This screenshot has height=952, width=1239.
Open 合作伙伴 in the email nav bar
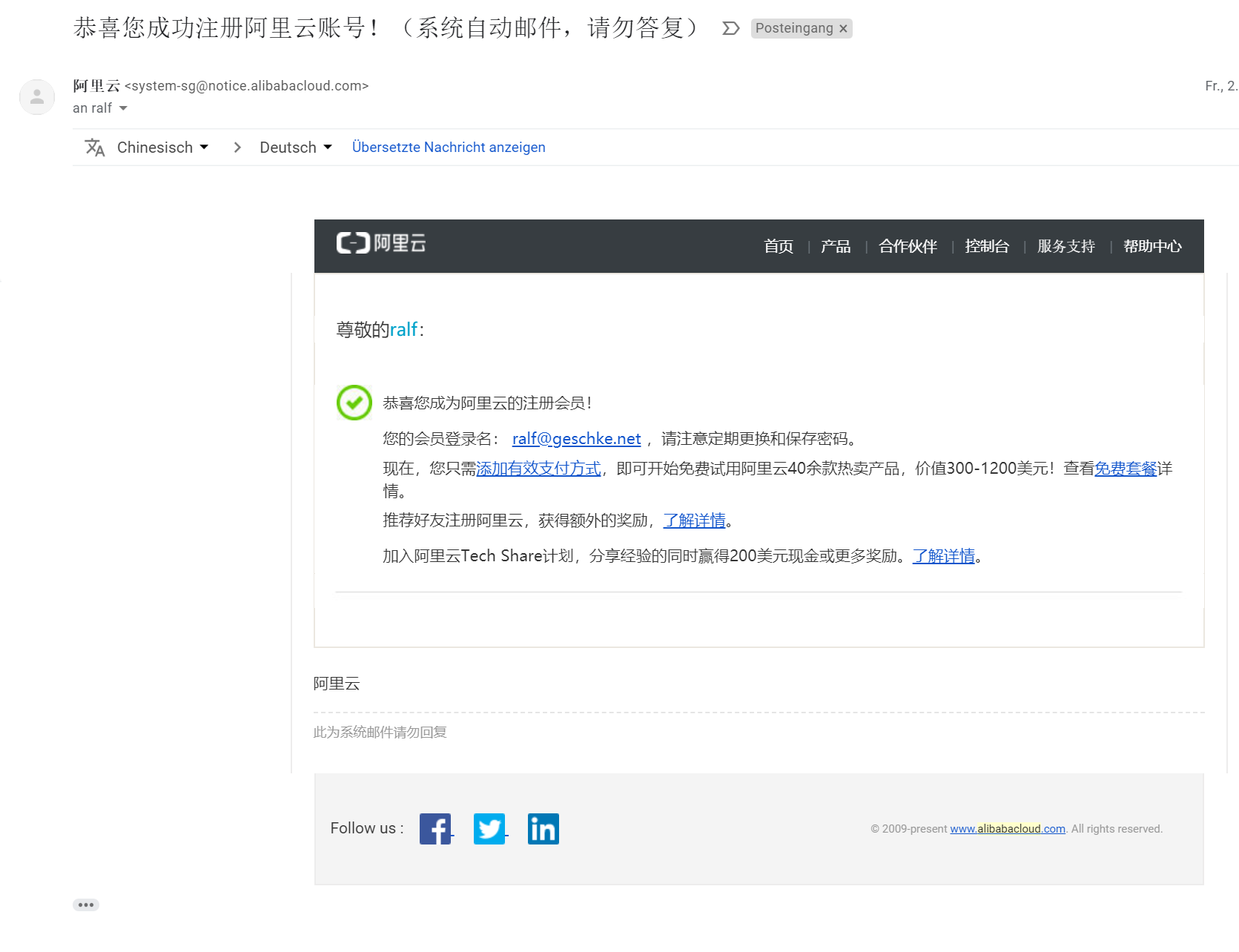click(x=908, y=246)
